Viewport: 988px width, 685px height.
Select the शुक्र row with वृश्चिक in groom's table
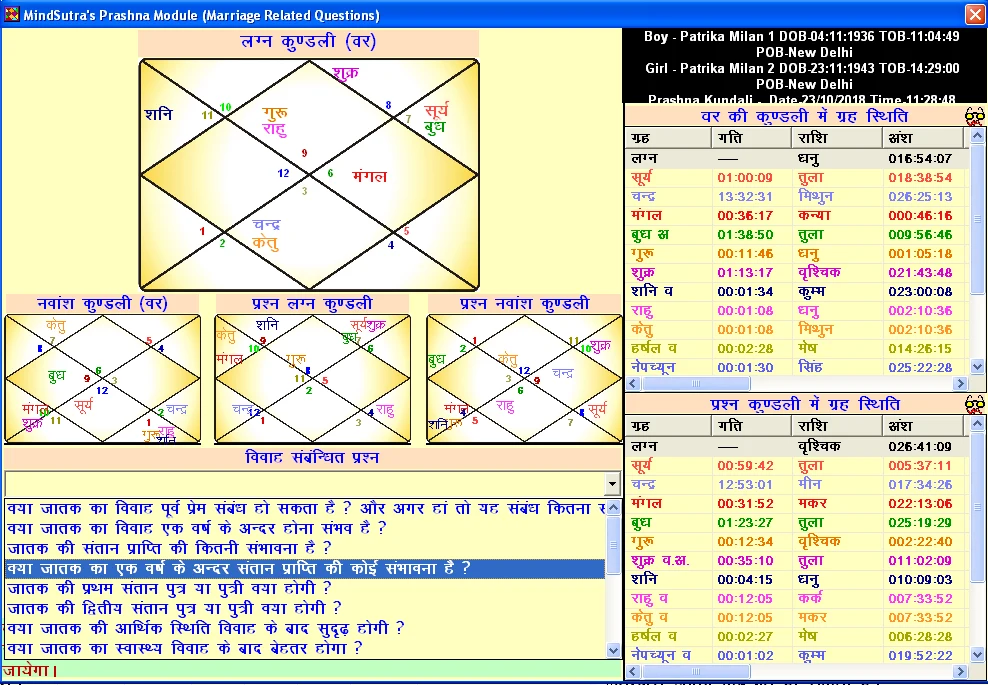click(798, 272)
